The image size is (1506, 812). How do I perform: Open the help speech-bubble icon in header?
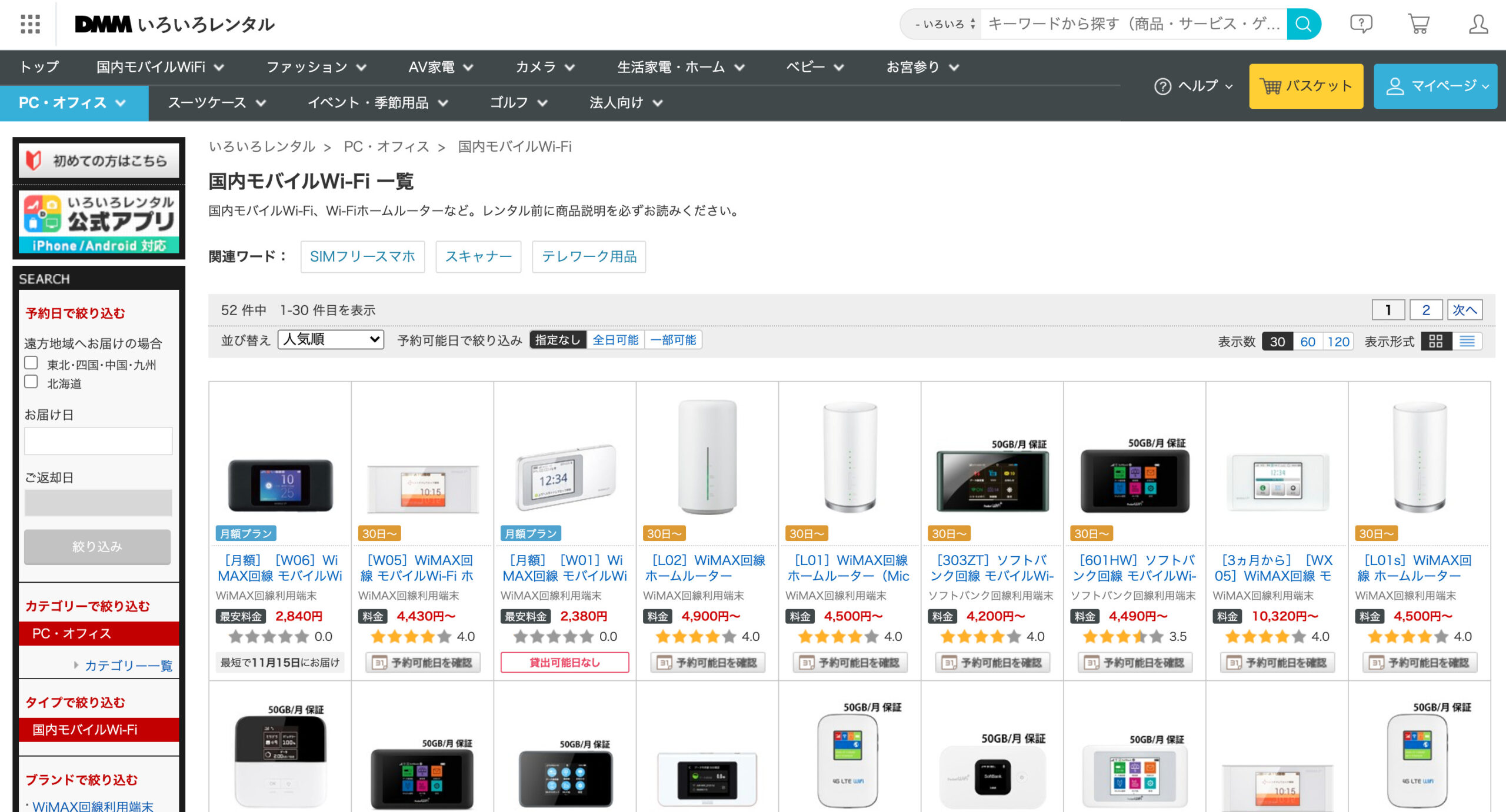1361,24
